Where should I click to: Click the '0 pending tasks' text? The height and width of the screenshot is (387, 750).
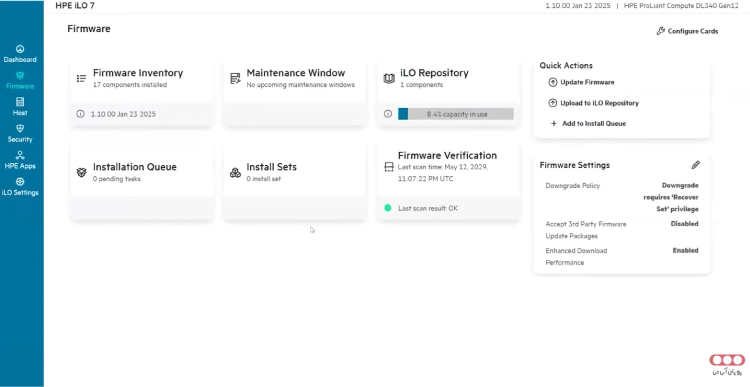(117, 179)
